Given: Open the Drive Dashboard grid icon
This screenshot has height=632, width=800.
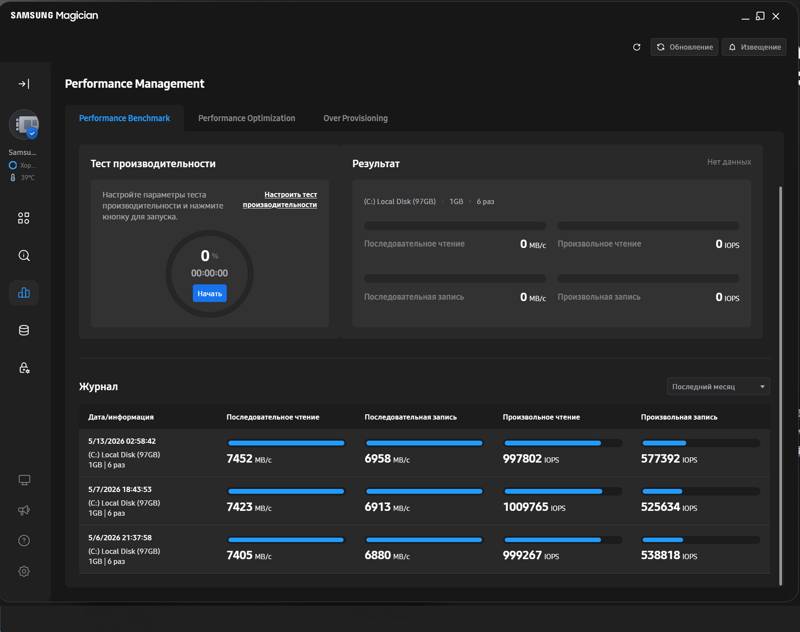Looking at the screenshot, I should pos(23,218).
